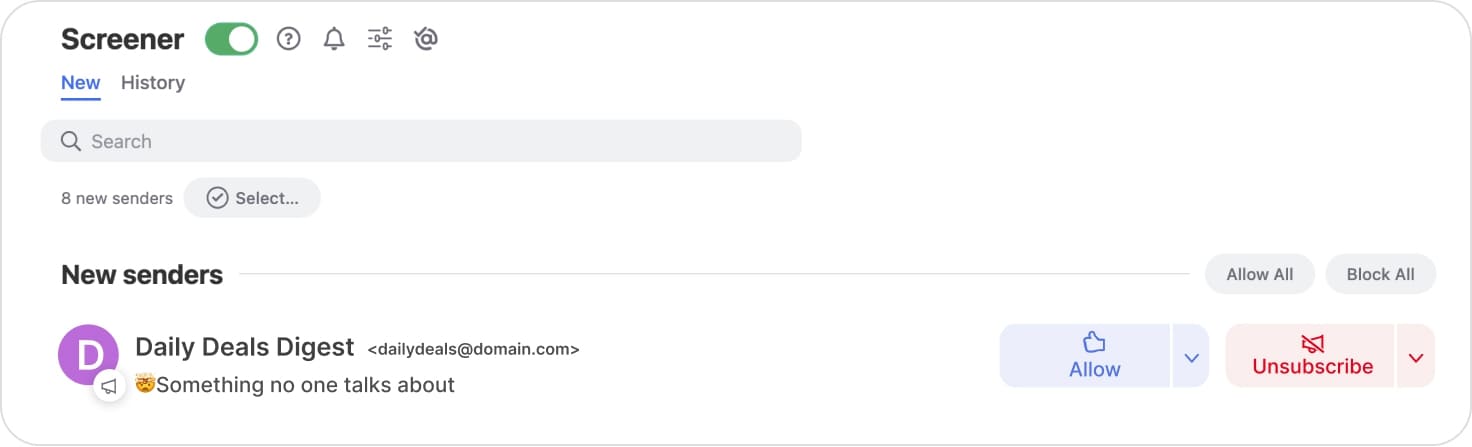Open the help question mark icon
The image size is (1472, 447).
click(289, 40)
